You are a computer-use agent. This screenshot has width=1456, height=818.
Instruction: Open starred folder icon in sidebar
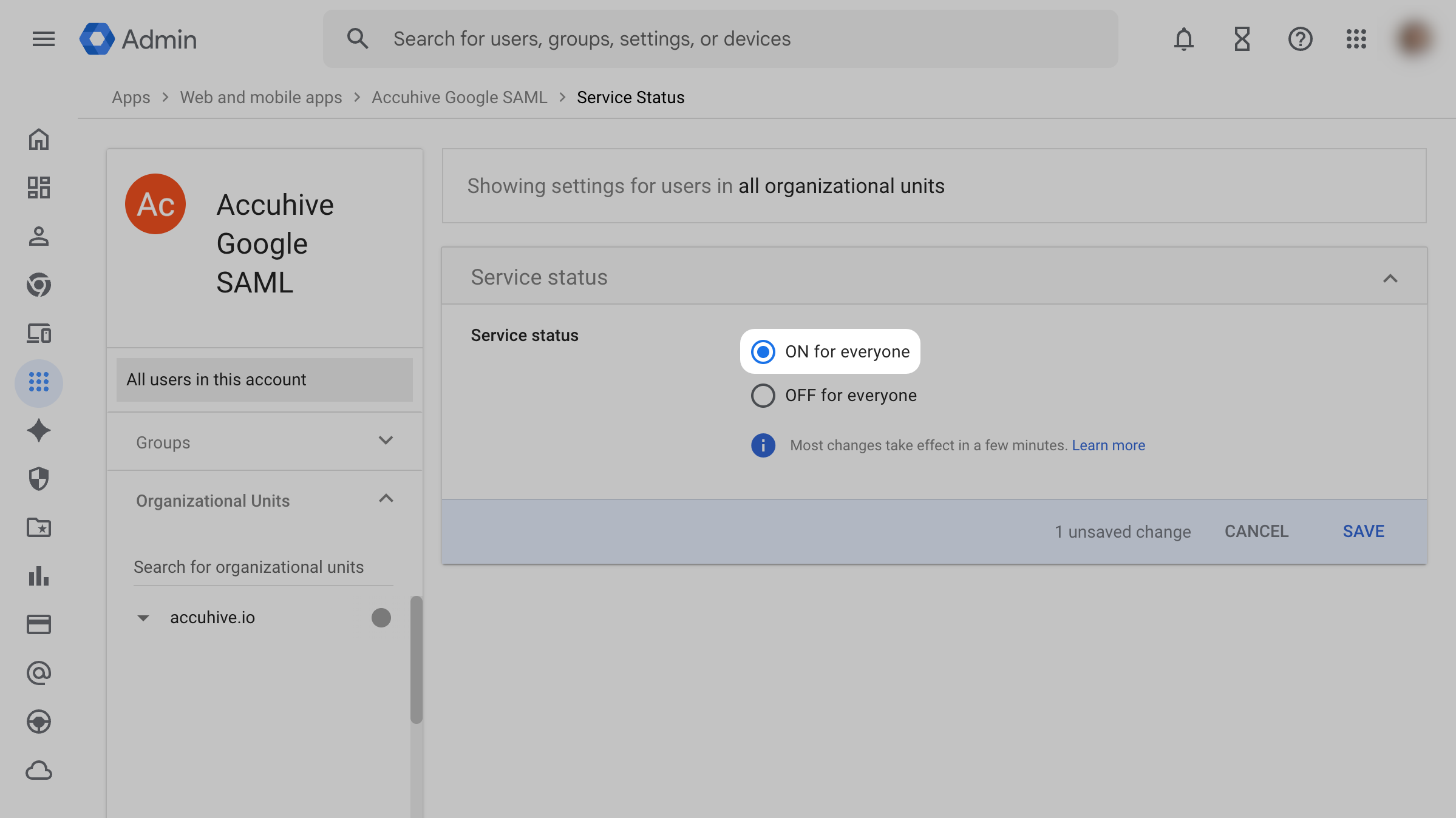click(39, 527)
